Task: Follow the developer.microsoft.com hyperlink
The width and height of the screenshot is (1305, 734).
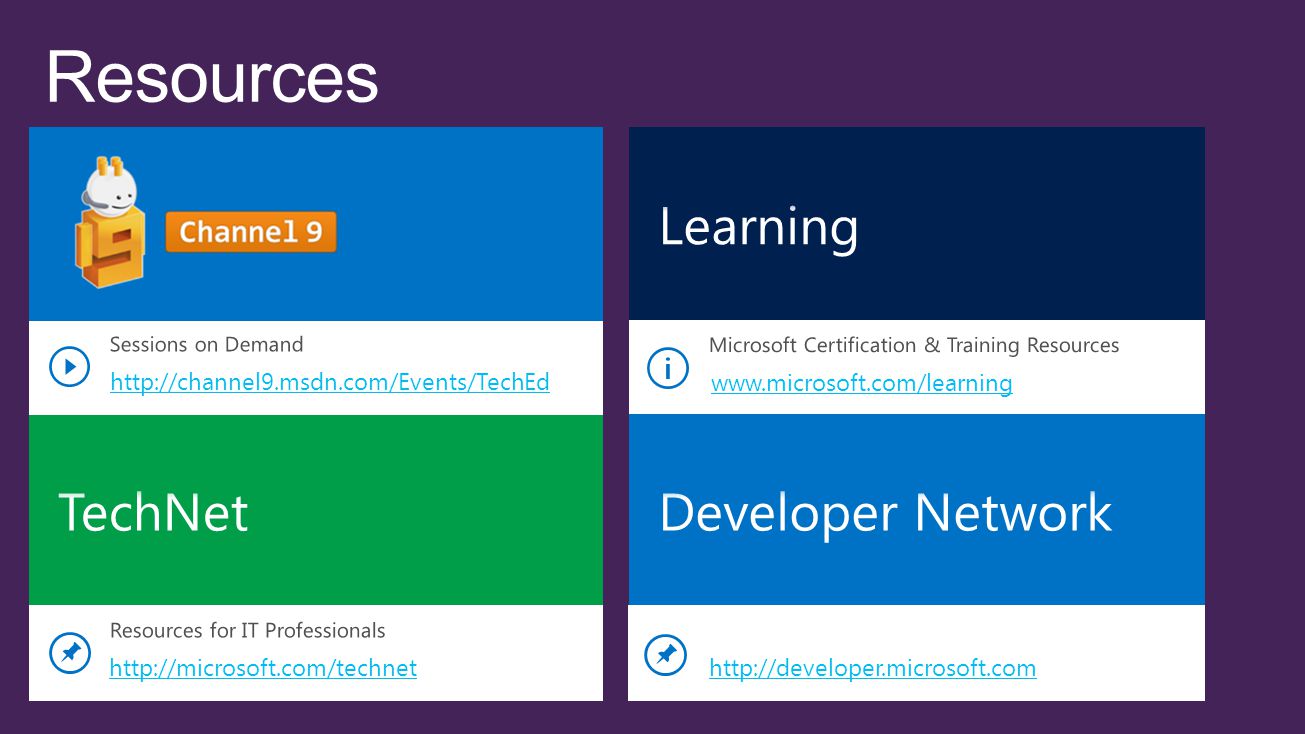Action: (872, 668)
